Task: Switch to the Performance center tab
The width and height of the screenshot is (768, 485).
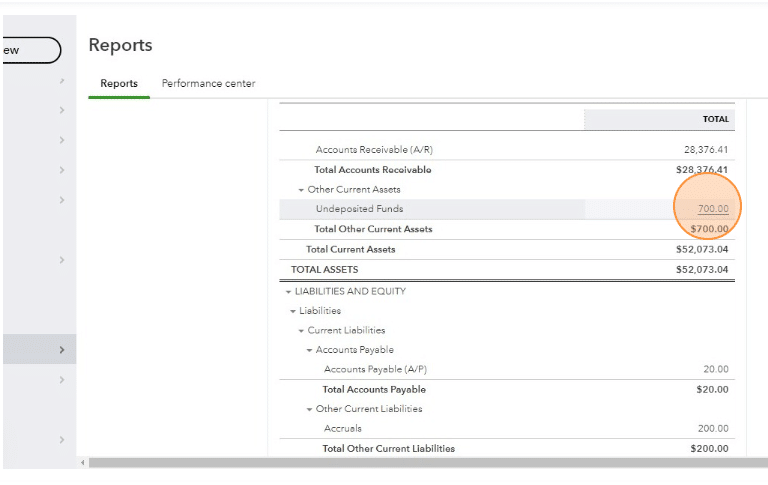Action: coord(208,83)
